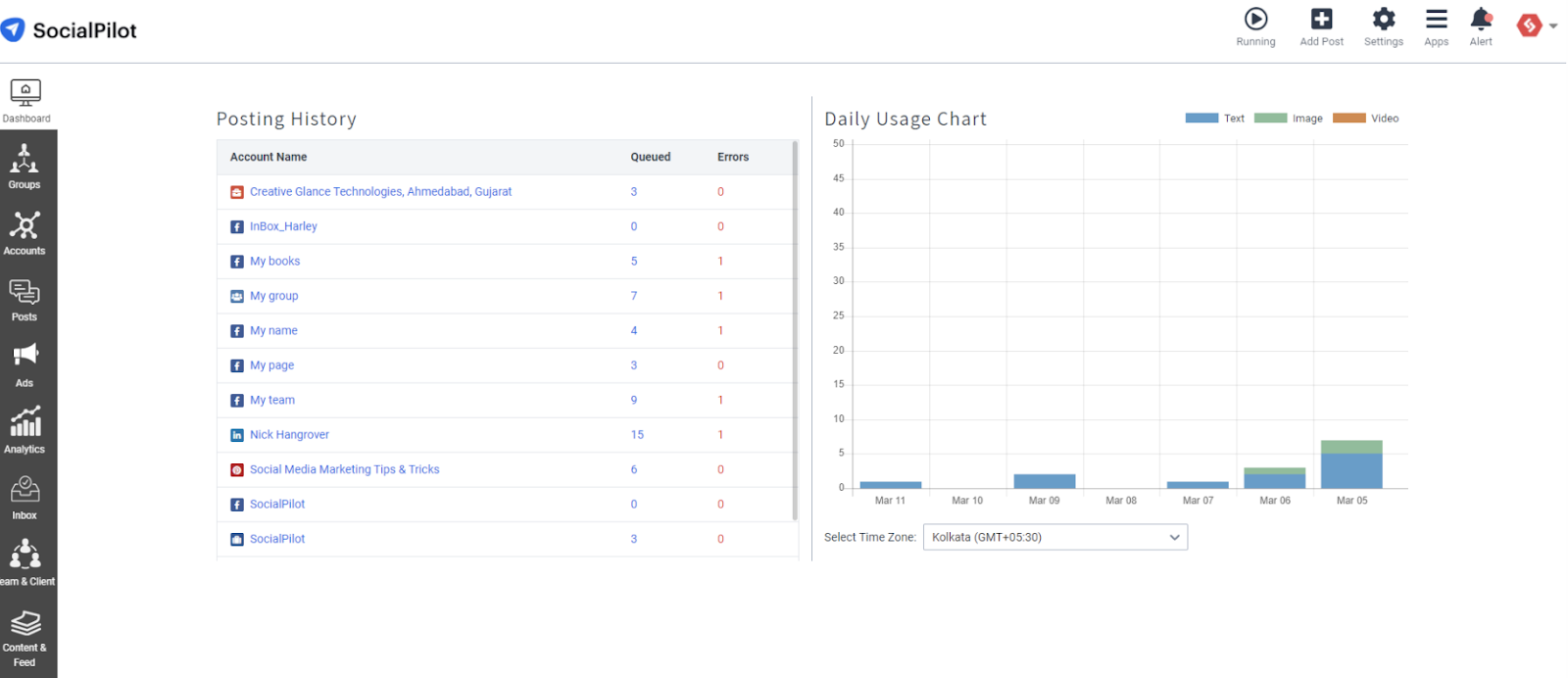The height and width of the screenshot is (678, 1568).
Task: Open the My books account link
Action: click(x=274, y=262)
